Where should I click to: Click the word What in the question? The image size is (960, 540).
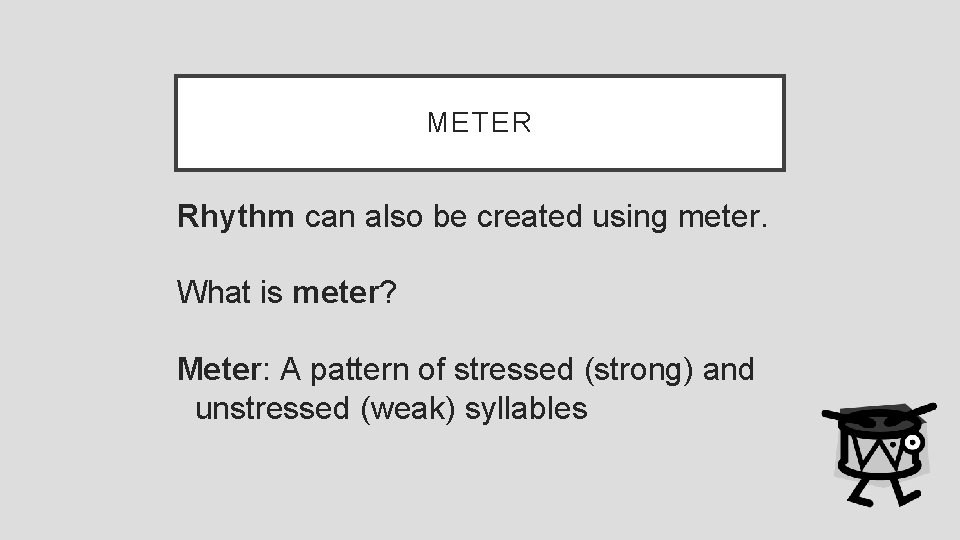214,291
